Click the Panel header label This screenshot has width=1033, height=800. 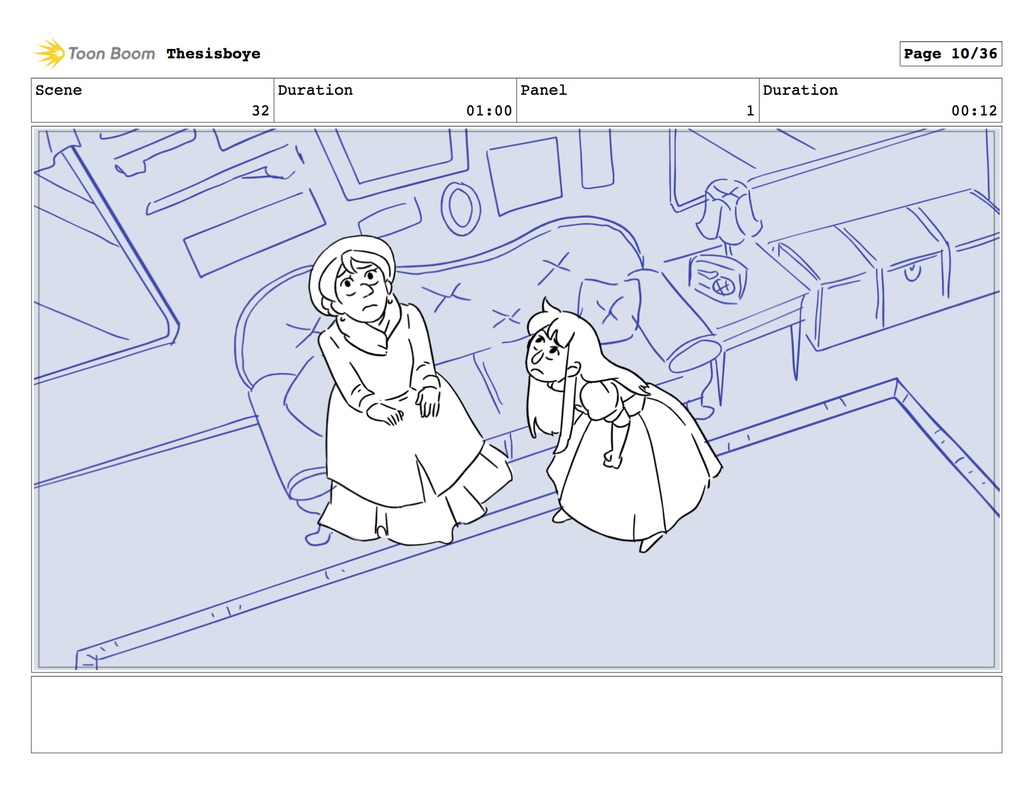click(544, 90)
